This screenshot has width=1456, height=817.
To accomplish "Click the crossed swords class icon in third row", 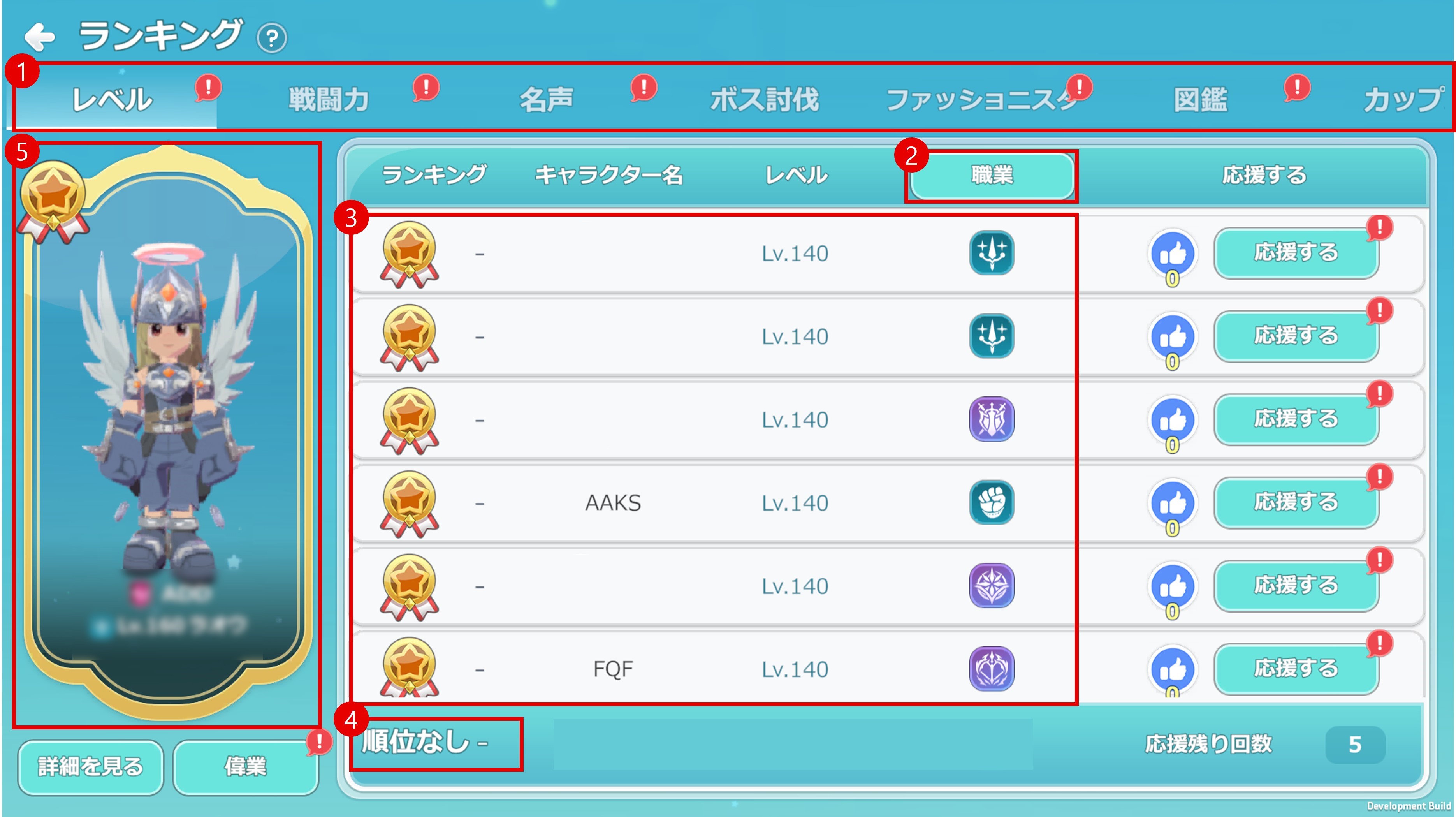I will (992, 419).
